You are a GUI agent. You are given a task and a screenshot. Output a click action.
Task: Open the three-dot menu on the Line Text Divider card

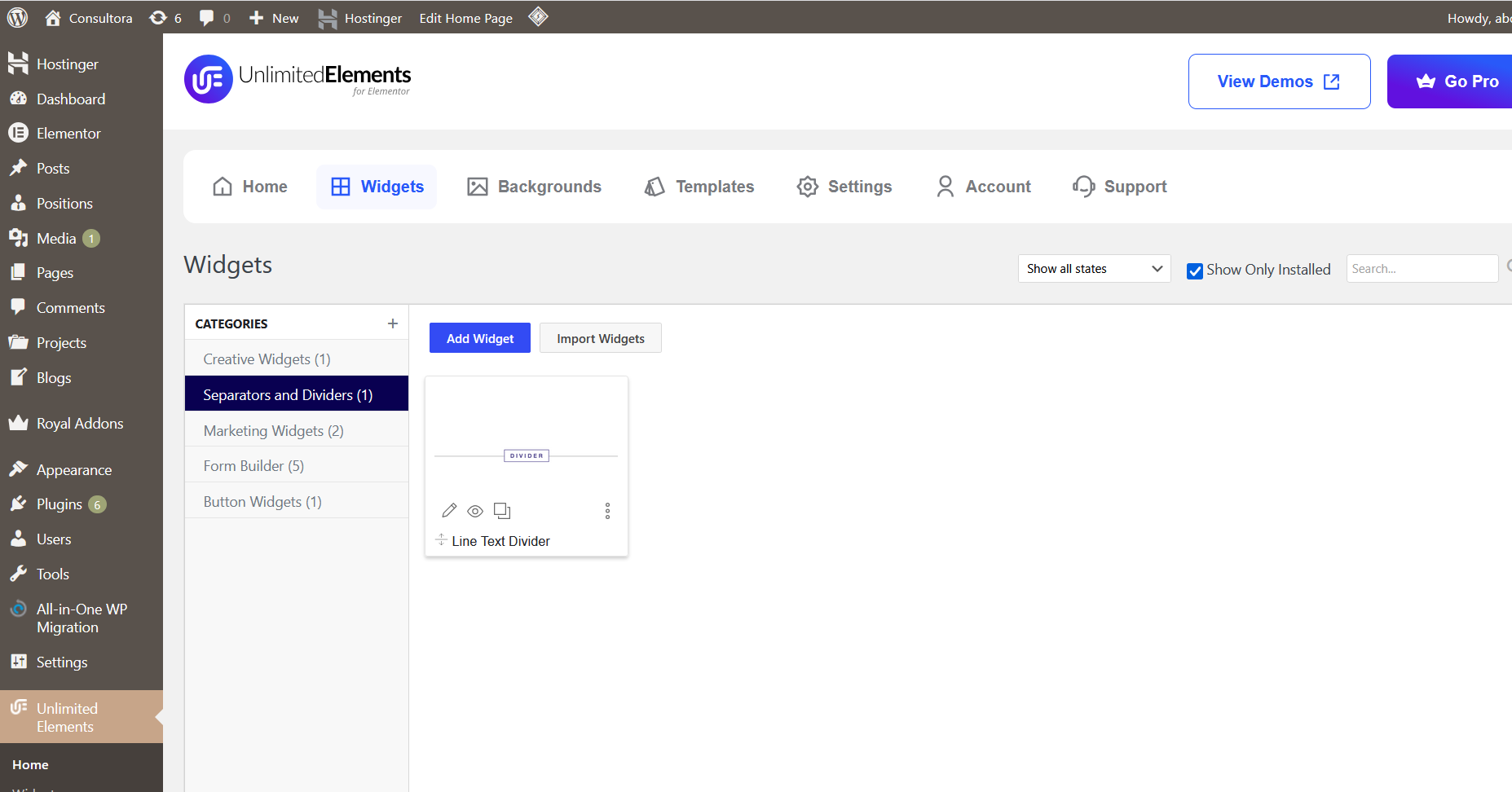click(x=607, y=511)
